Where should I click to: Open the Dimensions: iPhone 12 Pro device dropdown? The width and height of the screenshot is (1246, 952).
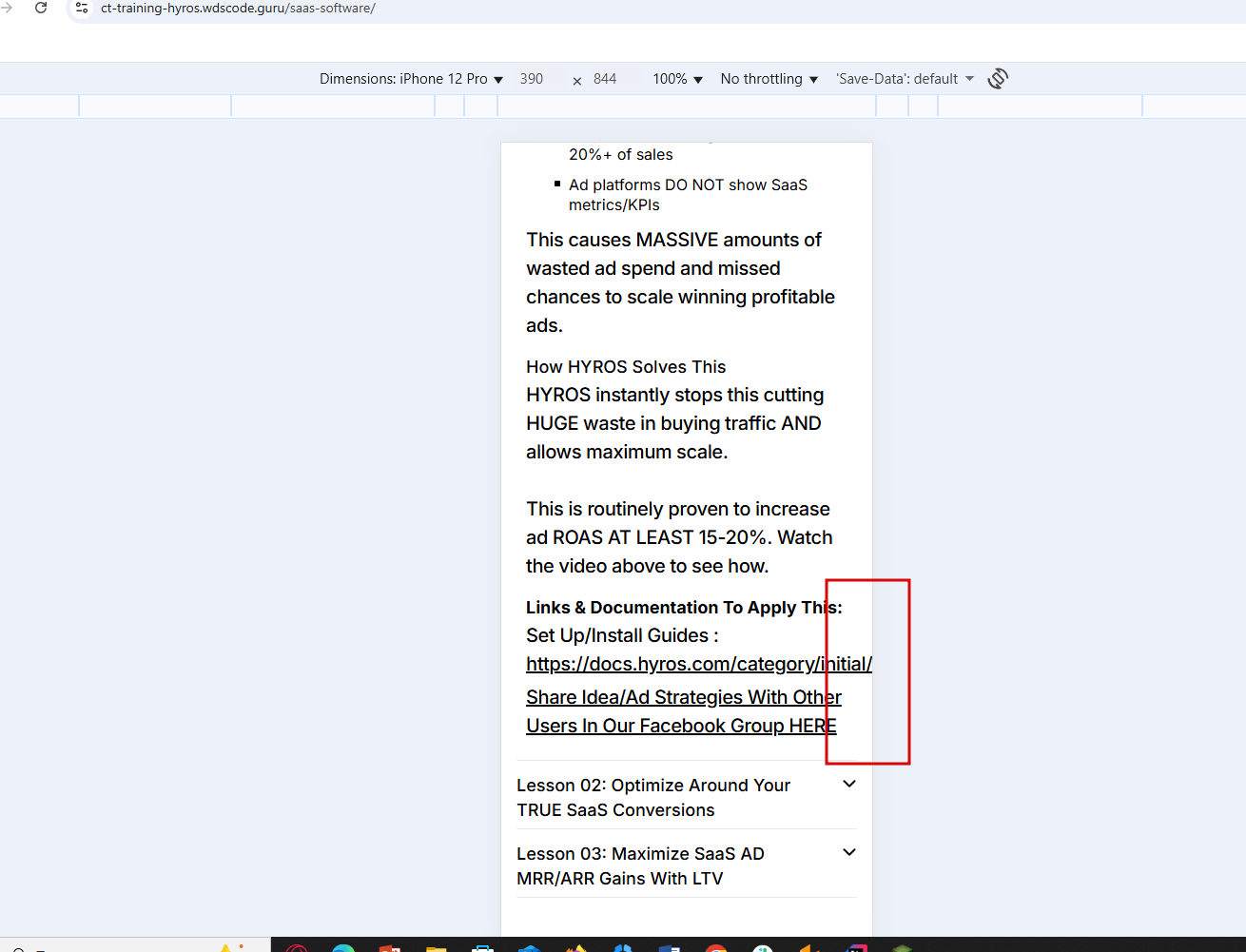[x=411, y=79]
